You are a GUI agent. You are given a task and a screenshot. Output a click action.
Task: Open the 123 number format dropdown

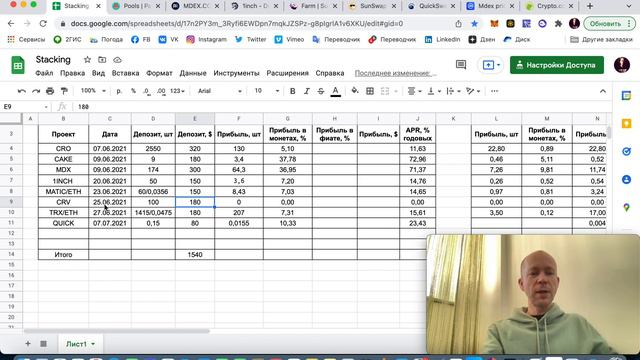coord(177,91)
